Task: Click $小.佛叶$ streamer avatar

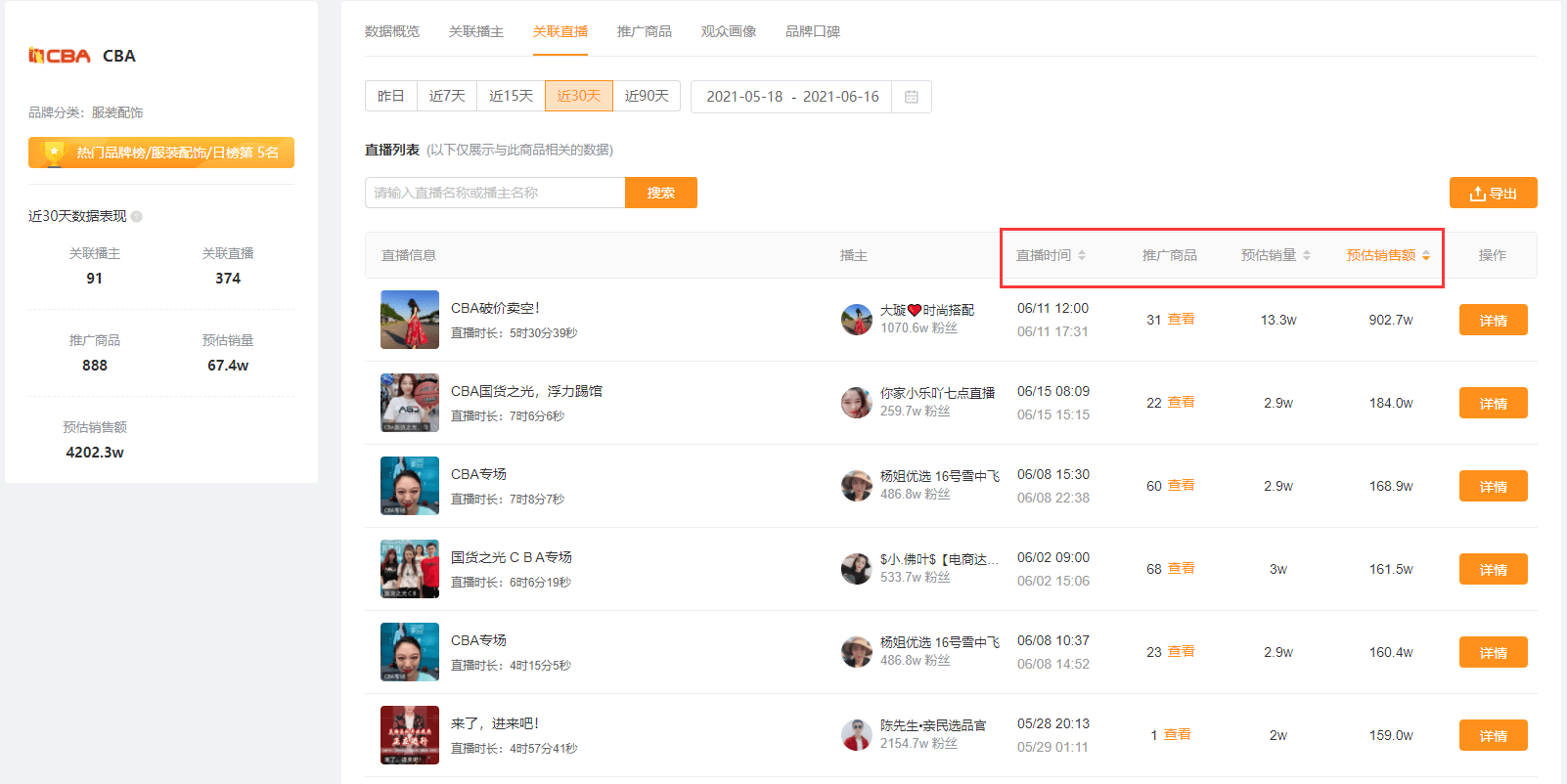Action: point(857,569)
